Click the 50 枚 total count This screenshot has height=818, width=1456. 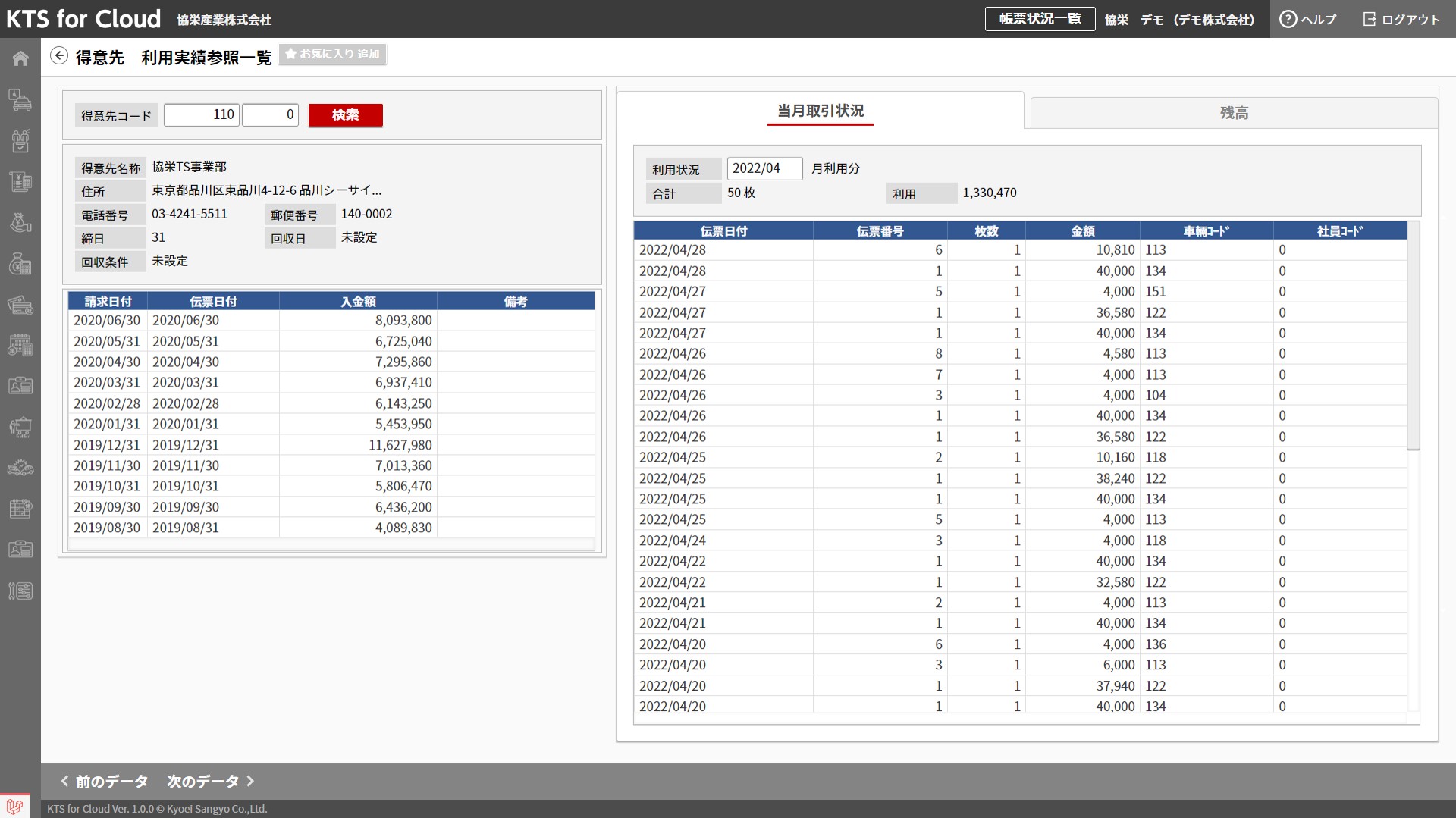tap(741, 193)
